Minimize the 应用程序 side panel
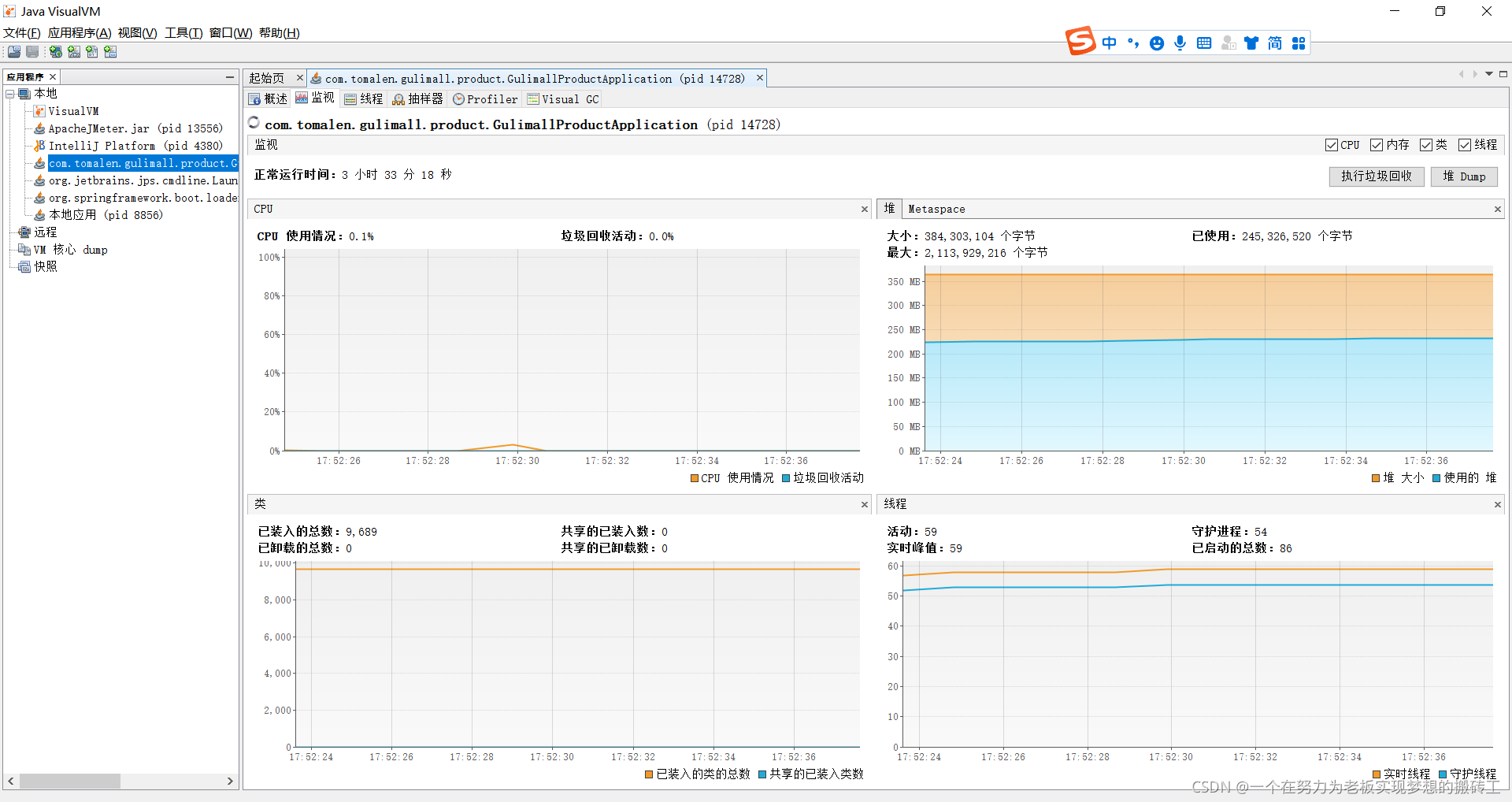 (x=230, y=76)
